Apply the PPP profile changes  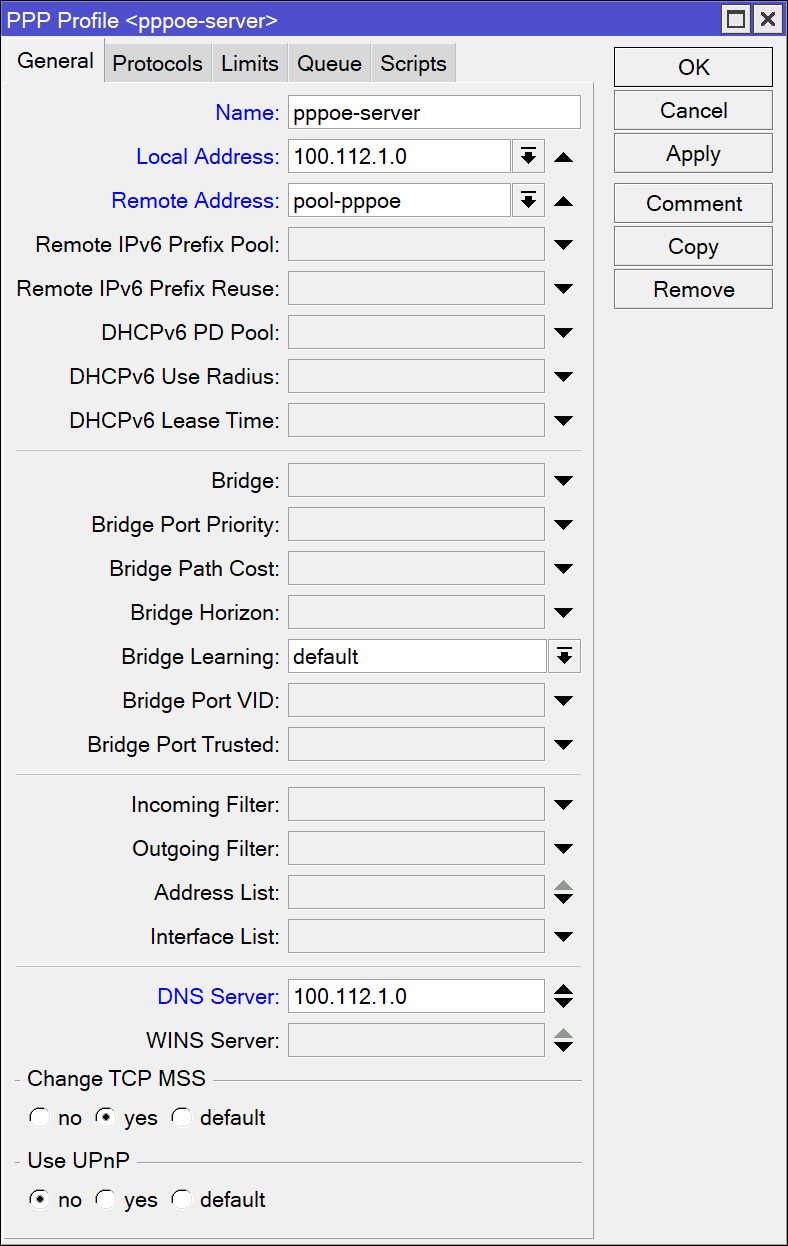click(692, 153)
